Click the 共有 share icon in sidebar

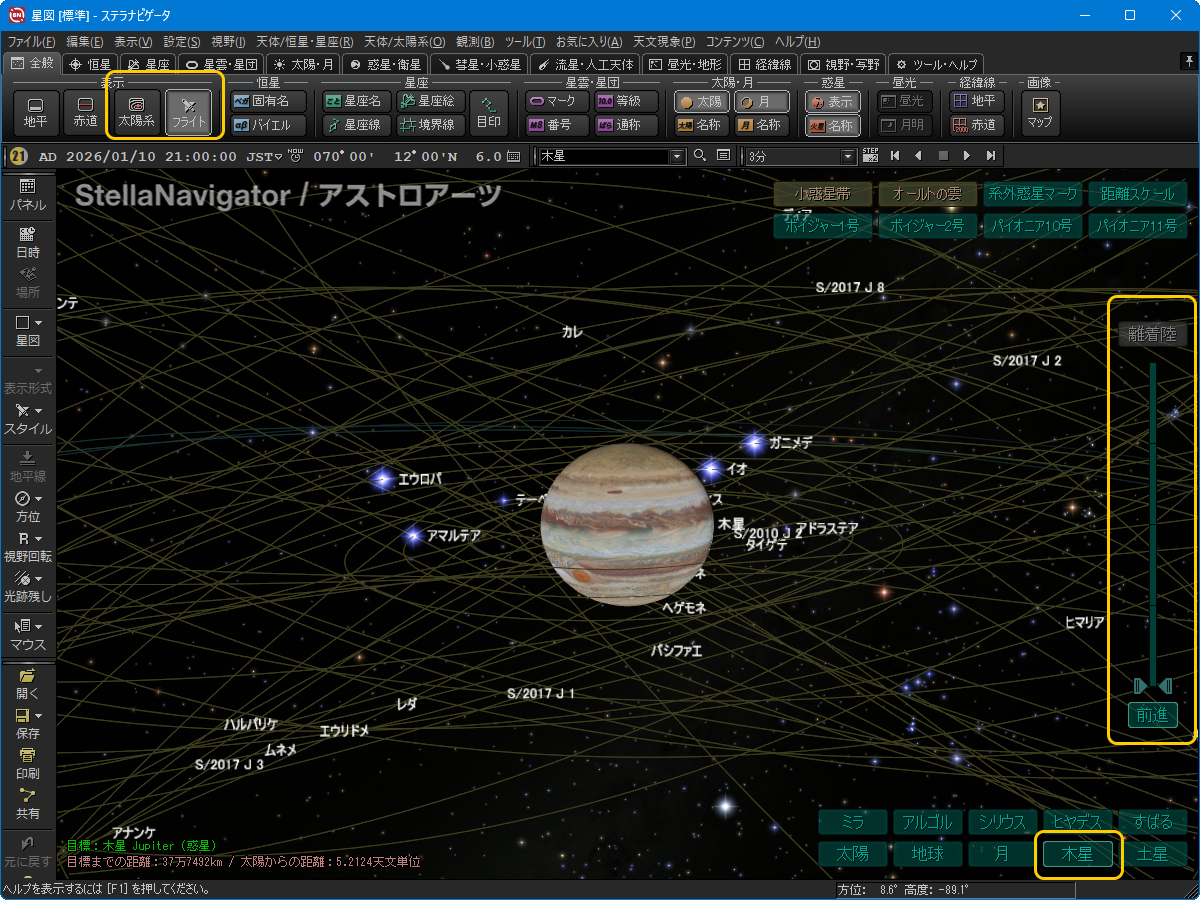(x=27, y=804)
